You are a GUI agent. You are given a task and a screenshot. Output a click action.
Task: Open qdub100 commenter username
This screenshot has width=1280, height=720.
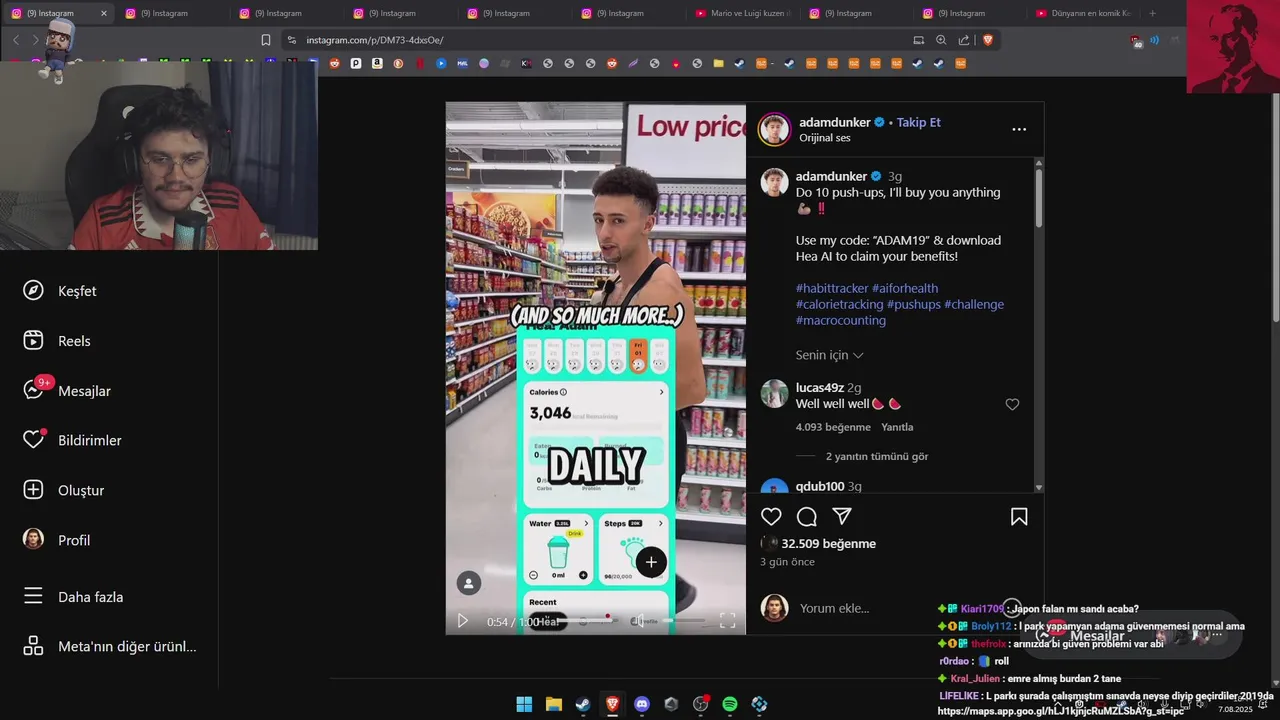pyautogui.click(x=820, y=486)
